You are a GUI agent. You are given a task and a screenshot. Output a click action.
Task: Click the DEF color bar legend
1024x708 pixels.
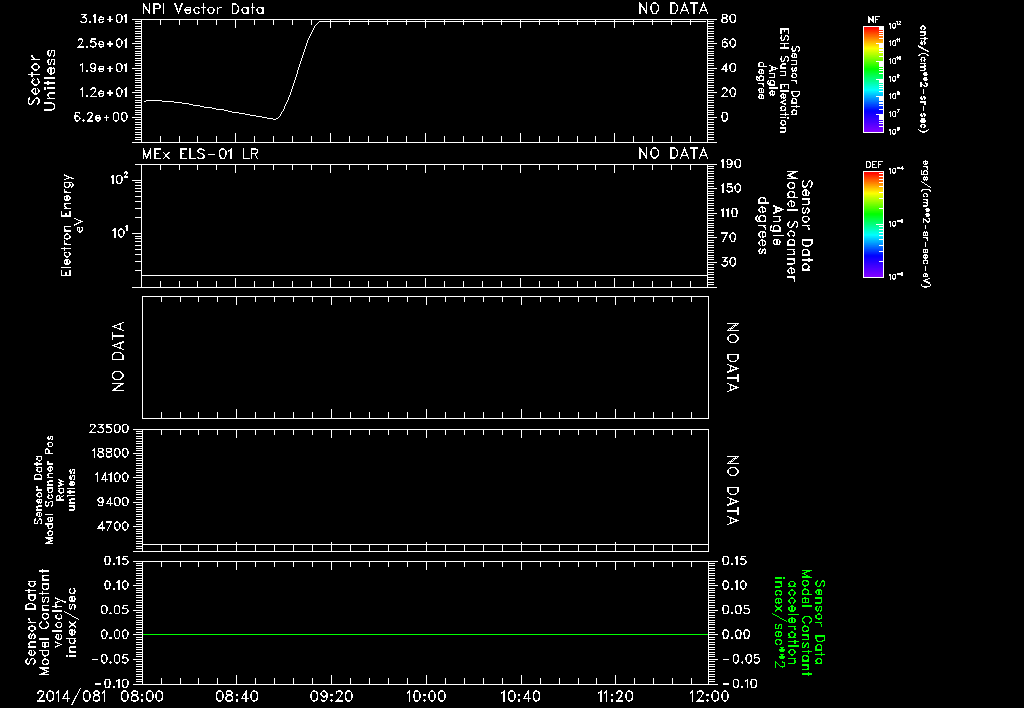pyautogui.click(x=873, y=224)
